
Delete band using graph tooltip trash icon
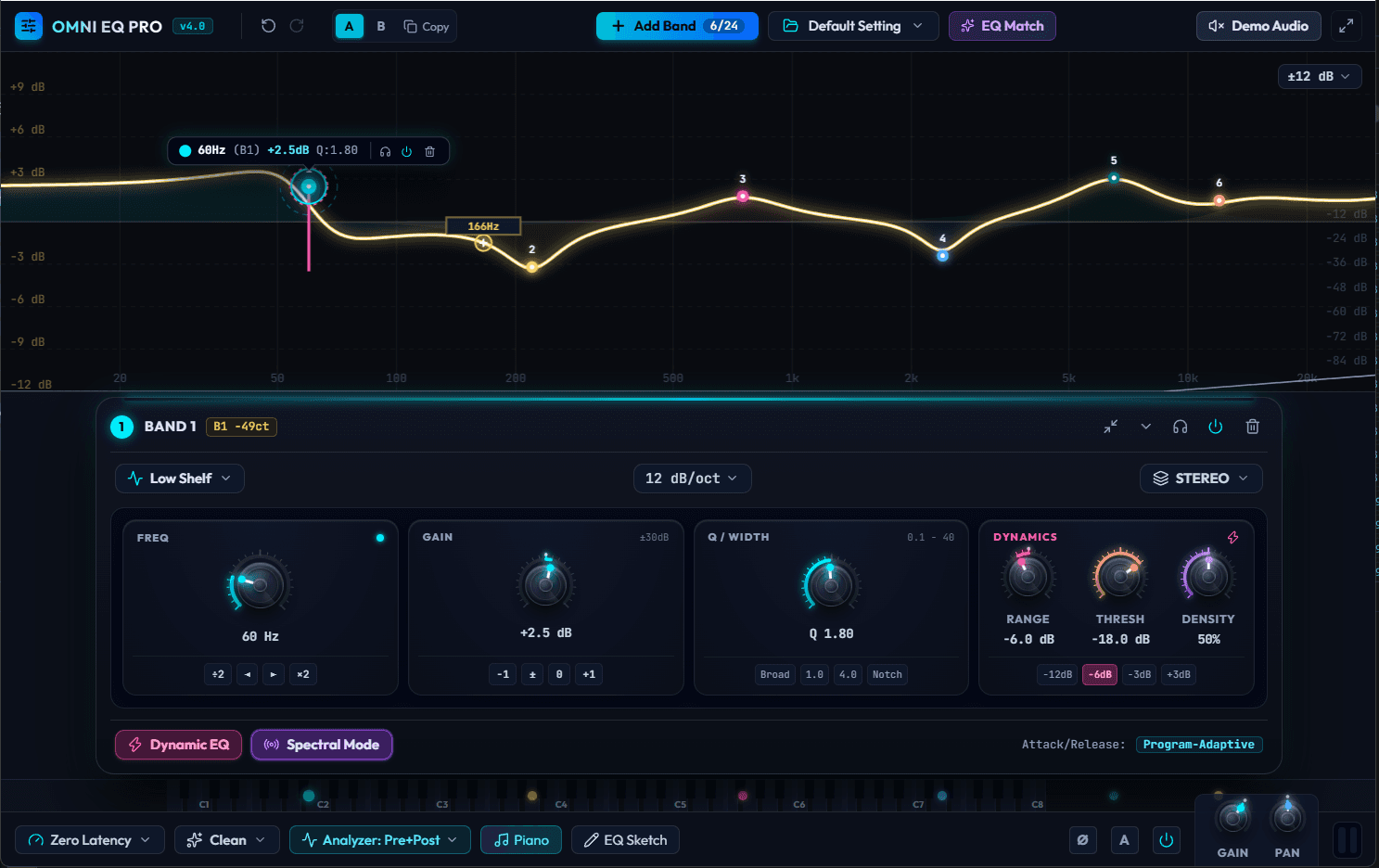click(430, 151)
